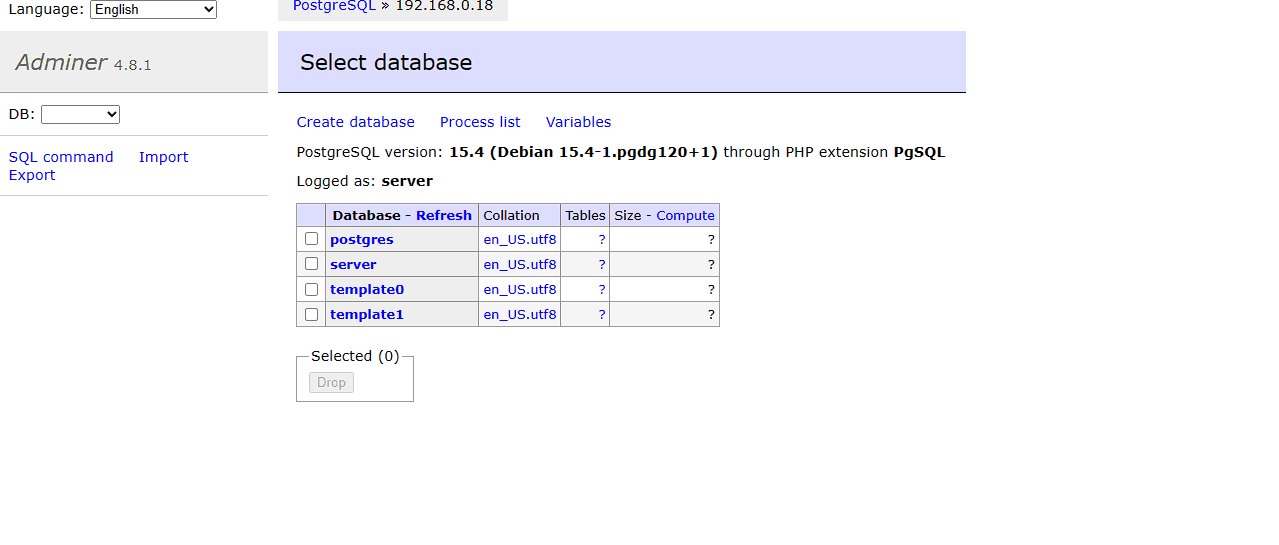The width and height of the screenshot is (1279, 545).
Task: Open the postgres database
Action: point(361,239)
